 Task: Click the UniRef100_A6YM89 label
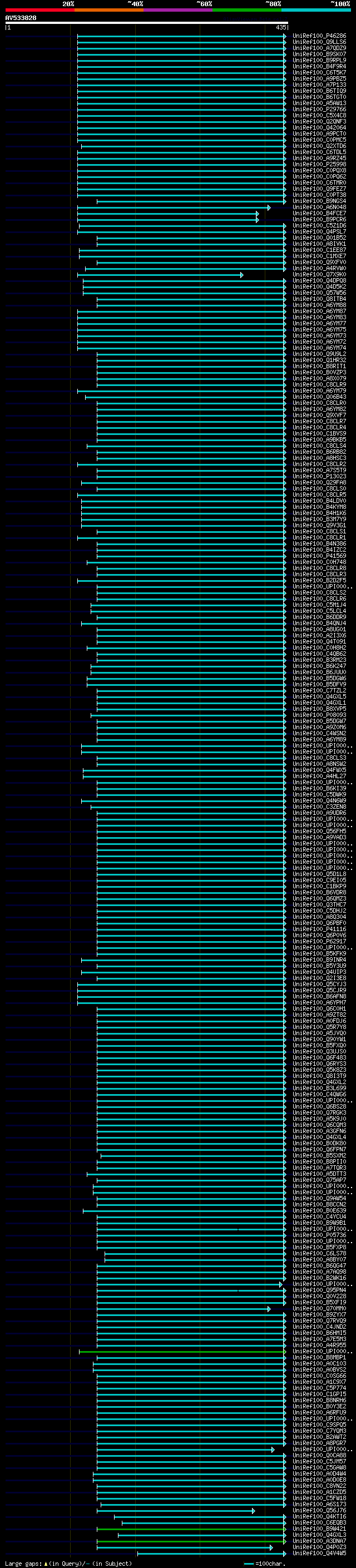point(319,740)
